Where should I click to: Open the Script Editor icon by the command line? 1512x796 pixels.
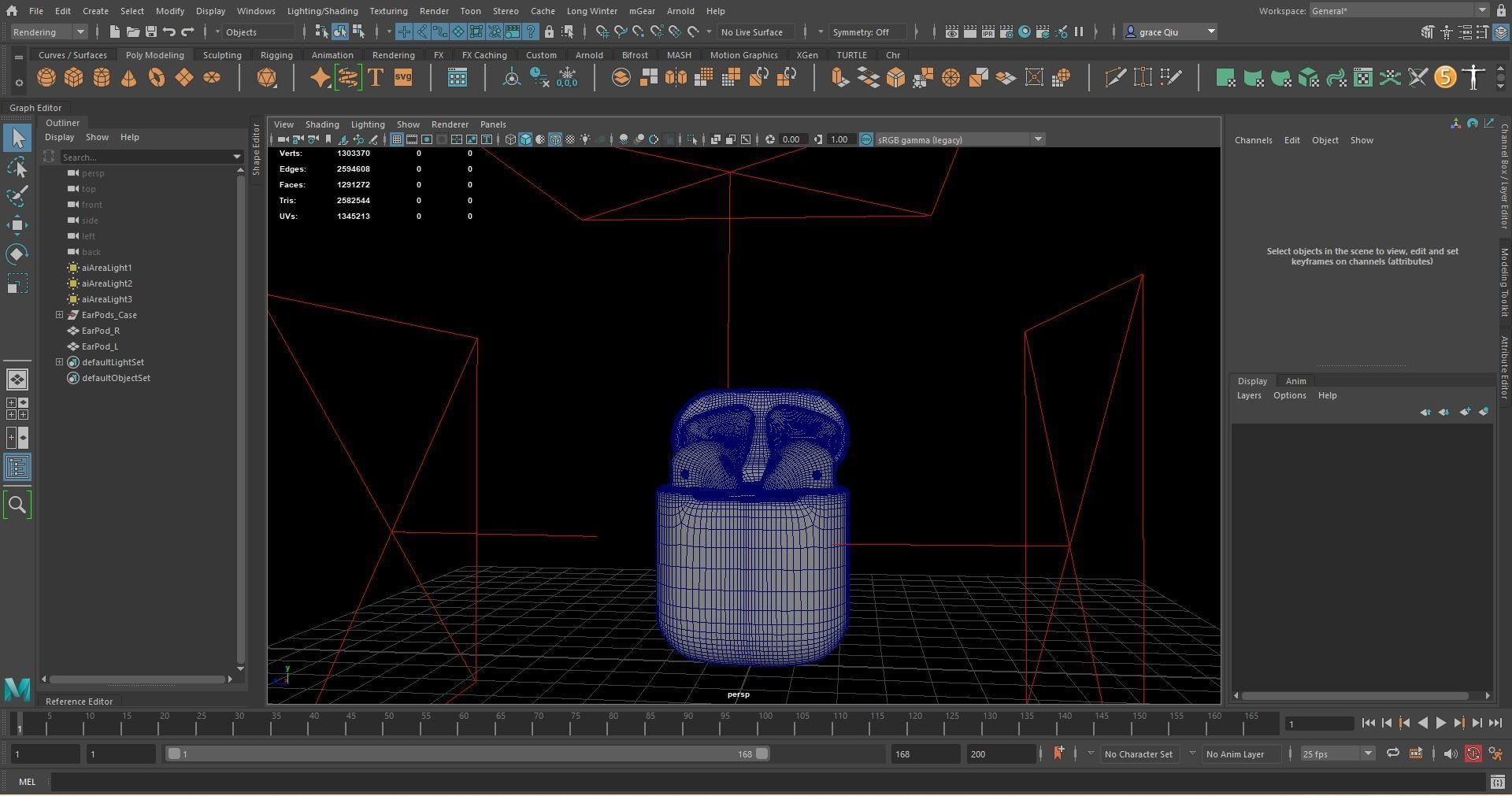[1497, 782]
